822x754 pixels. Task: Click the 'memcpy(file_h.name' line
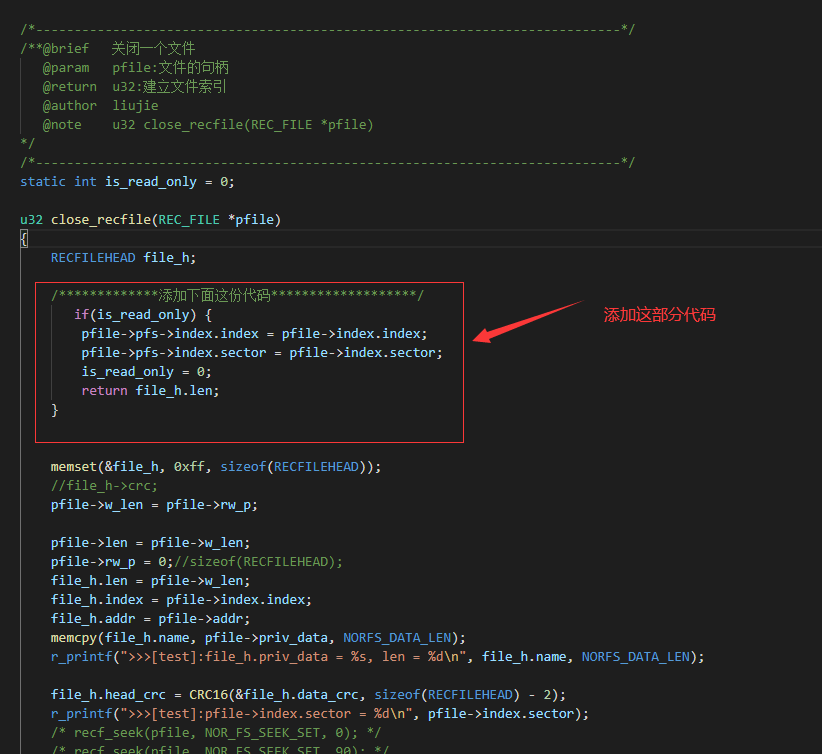258,638
